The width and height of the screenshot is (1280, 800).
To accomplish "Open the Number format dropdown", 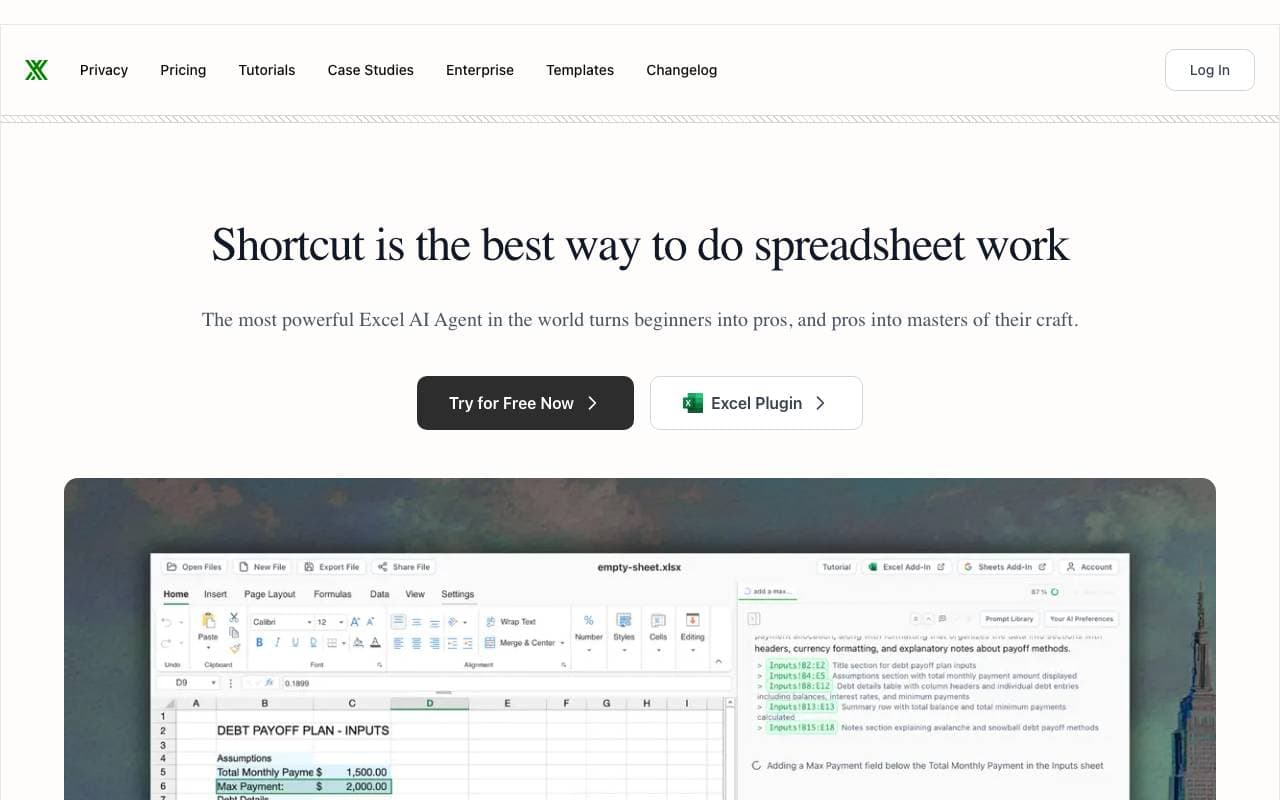I will [588, 634].
